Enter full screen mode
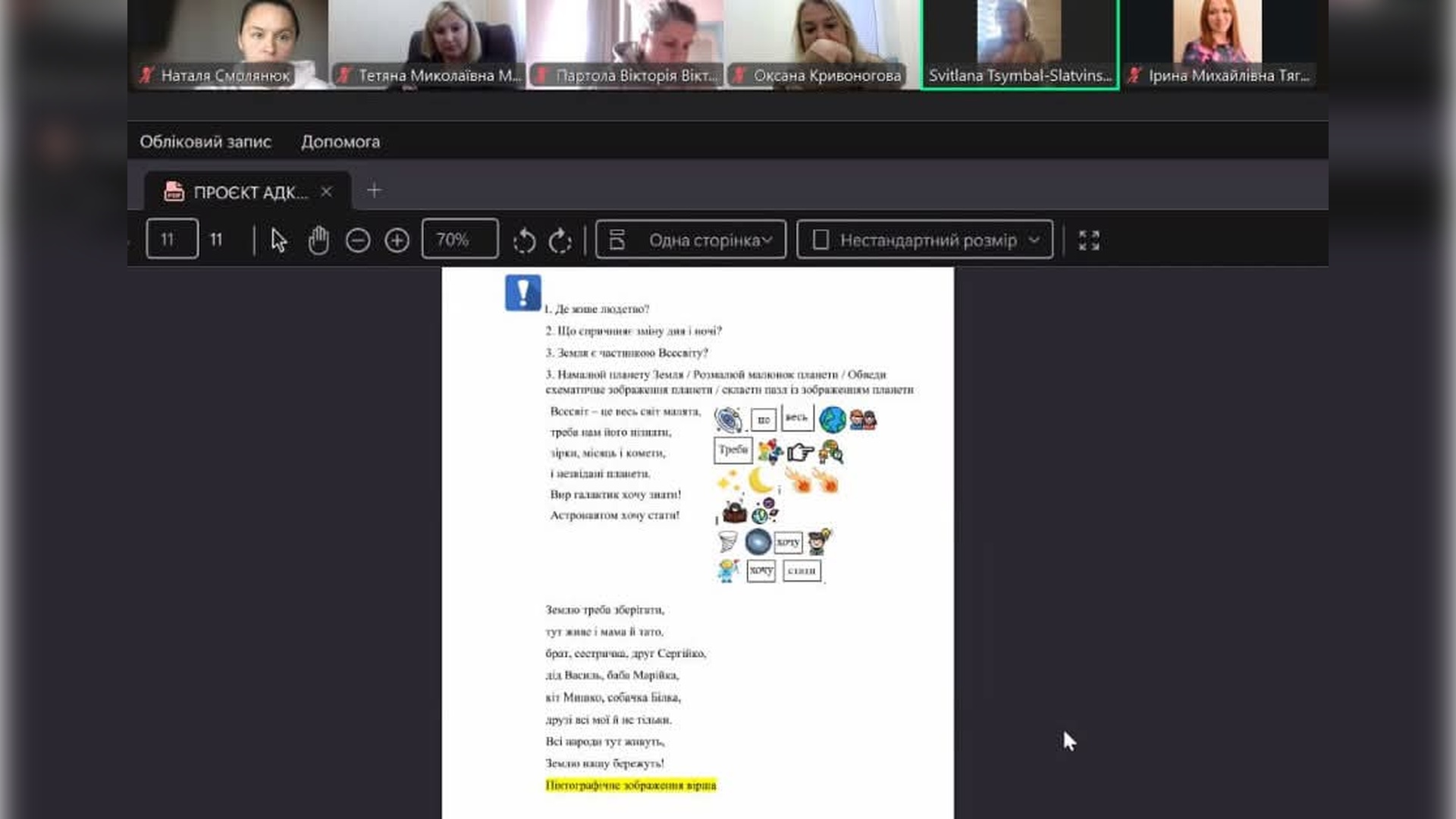The height and width of the screenshot is (819, 1456). 1089,240
